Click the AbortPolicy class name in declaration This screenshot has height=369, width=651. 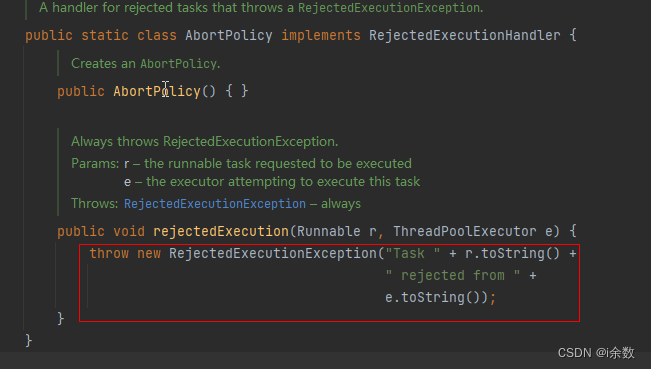click(x=229, y=36)
